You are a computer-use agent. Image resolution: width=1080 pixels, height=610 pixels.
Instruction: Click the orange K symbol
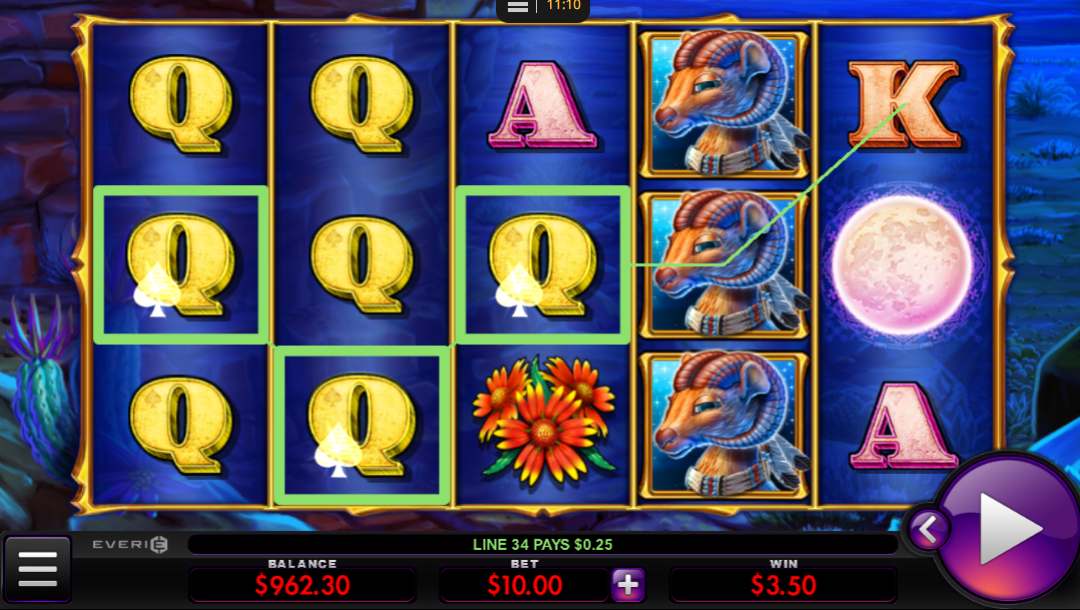coord(903,104)
